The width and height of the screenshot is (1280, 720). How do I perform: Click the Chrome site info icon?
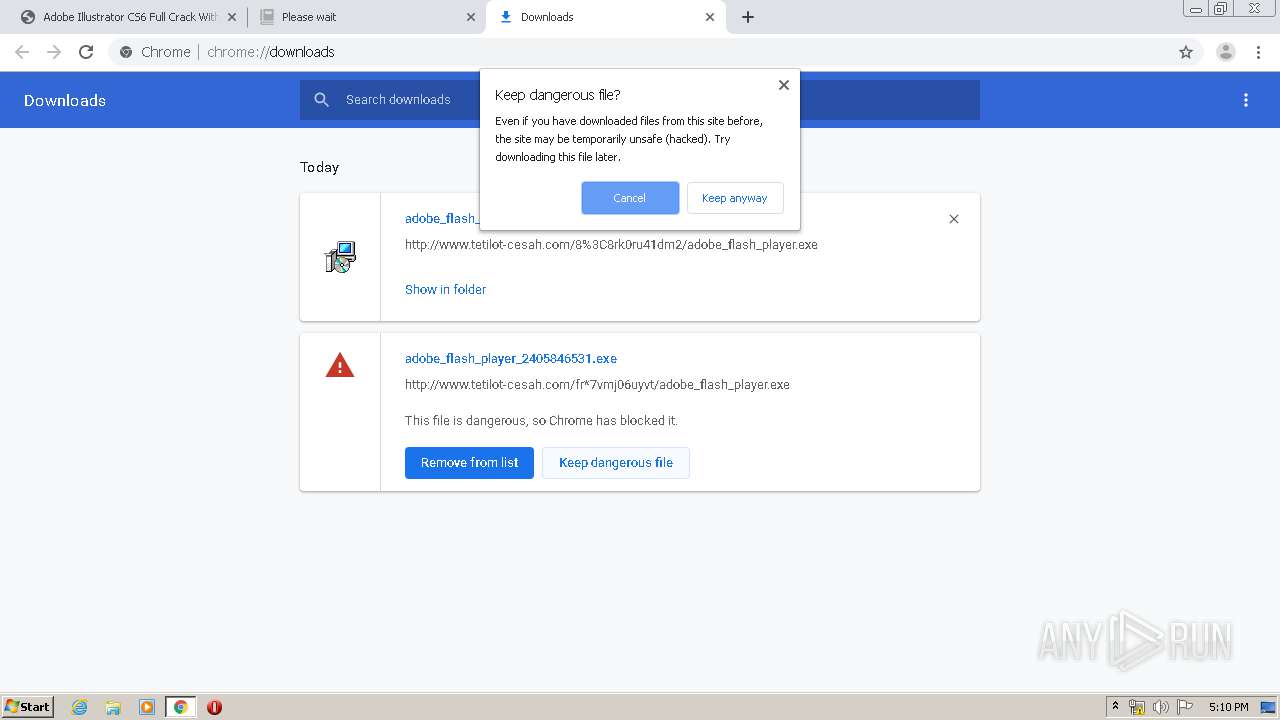point(126,52)
